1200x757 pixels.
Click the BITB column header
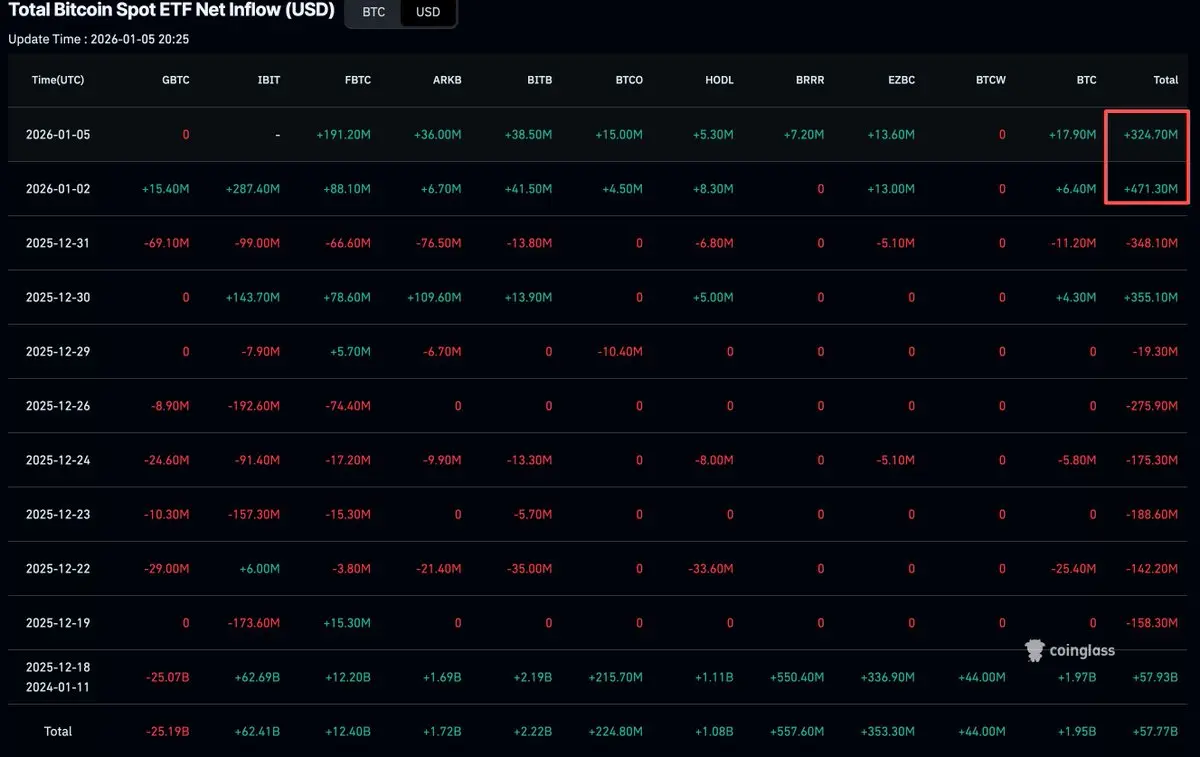click(x=538, y=80)
